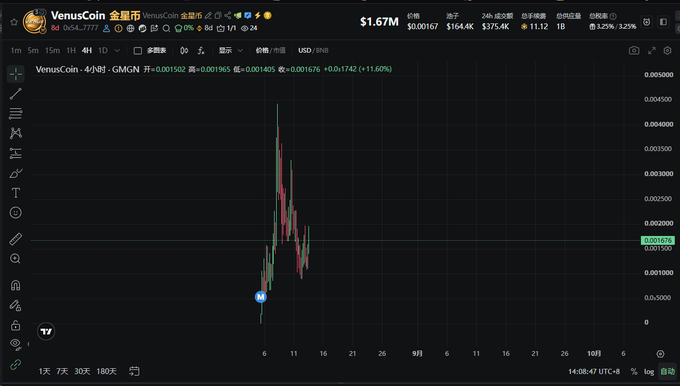Screen dimensions: 680x386
Task: Switch to 5m timeframe
Action: (x=33, y=50)
